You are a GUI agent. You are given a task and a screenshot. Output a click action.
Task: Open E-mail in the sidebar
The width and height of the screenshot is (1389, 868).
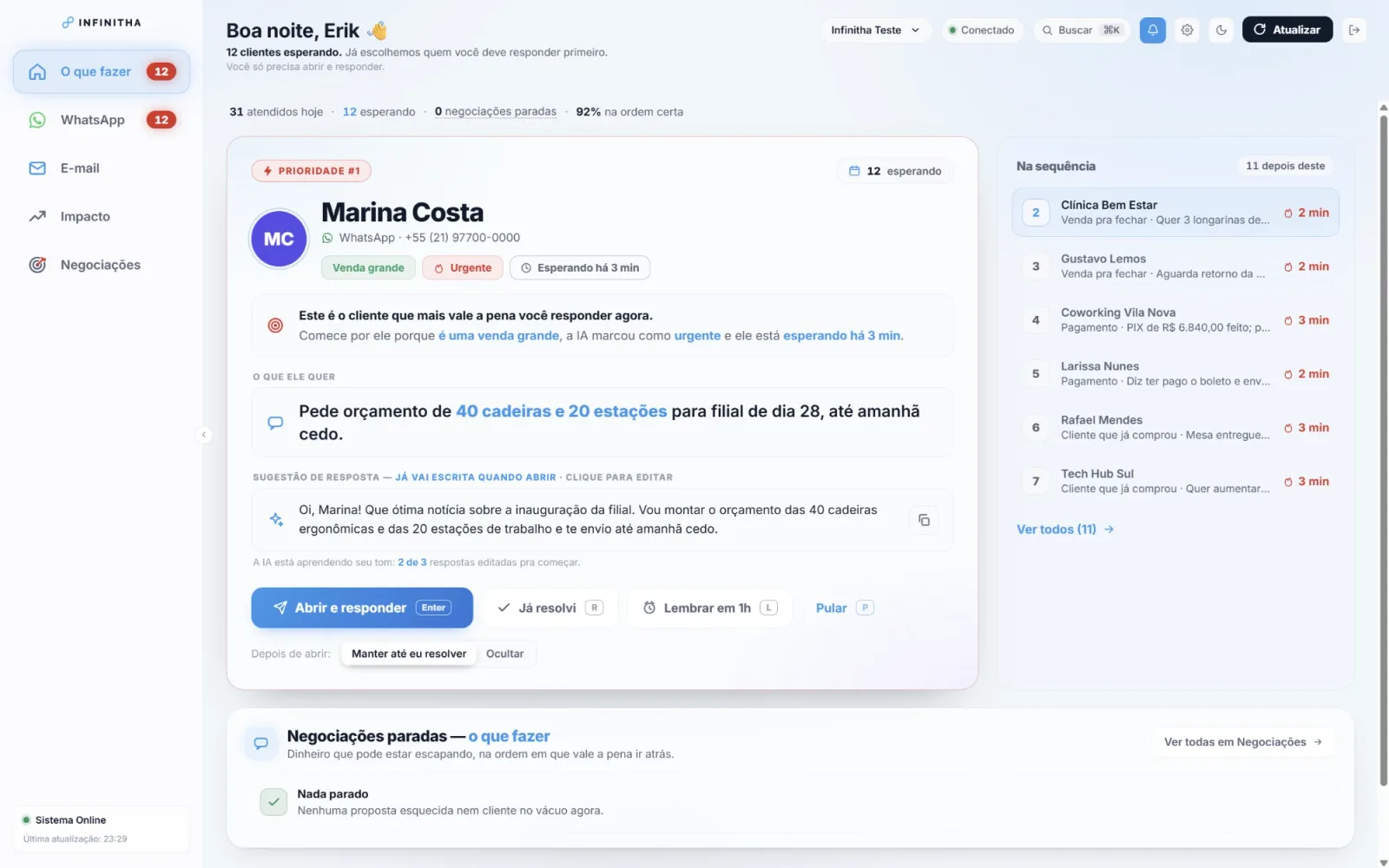(x=102, y=168)
